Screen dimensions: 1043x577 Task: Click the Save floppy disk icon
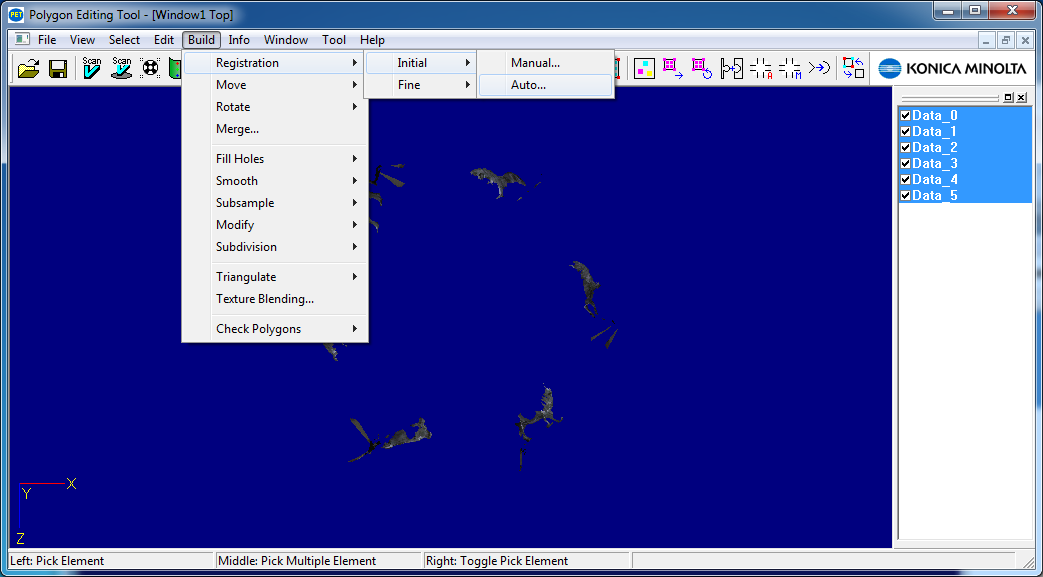coord(58,68)
